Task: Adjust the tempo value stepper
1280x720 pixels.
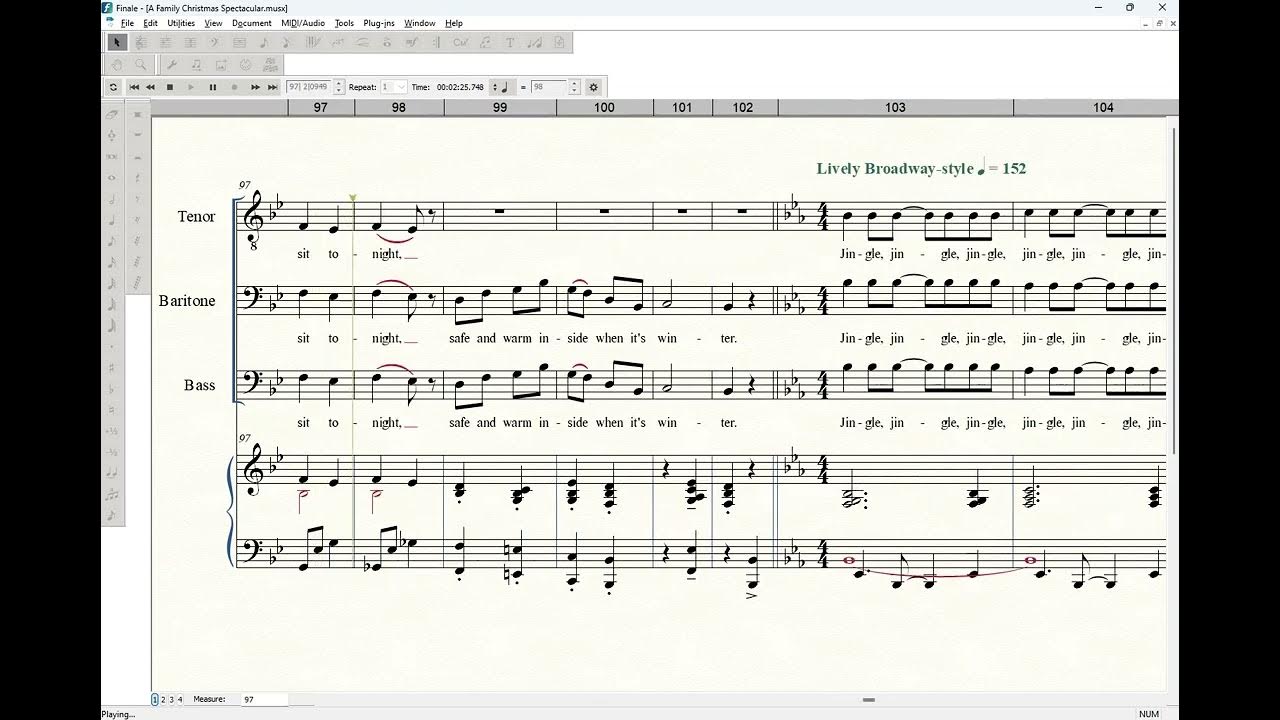Action: 573,87
